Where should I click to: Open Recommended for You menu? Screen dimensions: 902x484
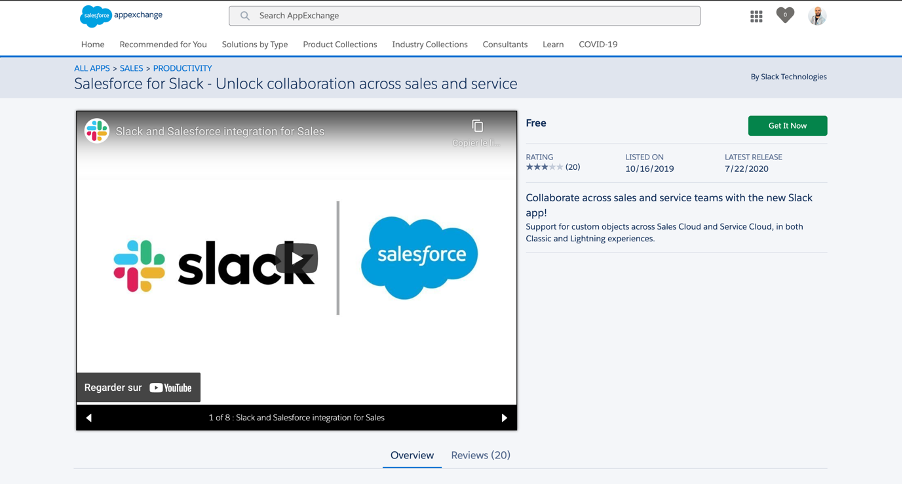[x=163, y=44]
